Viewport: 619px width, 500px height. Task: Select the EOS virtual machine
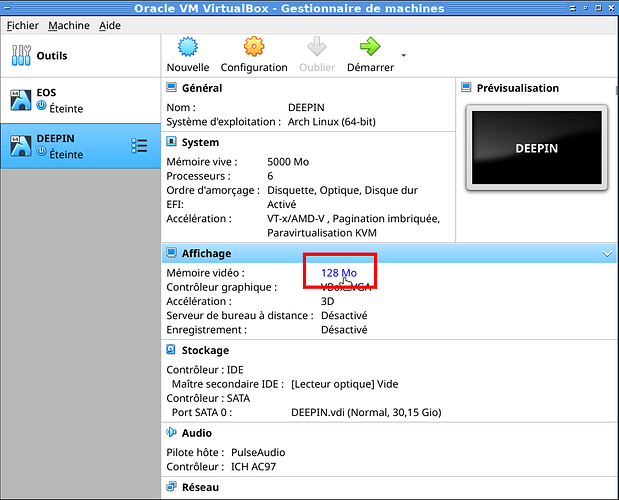click(x=81, y=100)
